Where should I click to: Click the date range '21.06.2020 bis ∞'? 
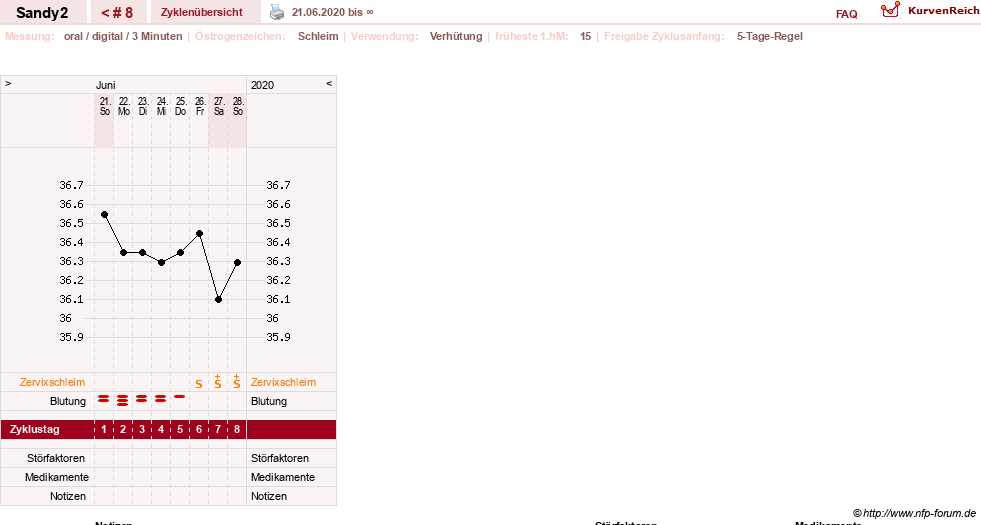coord(332,12)
